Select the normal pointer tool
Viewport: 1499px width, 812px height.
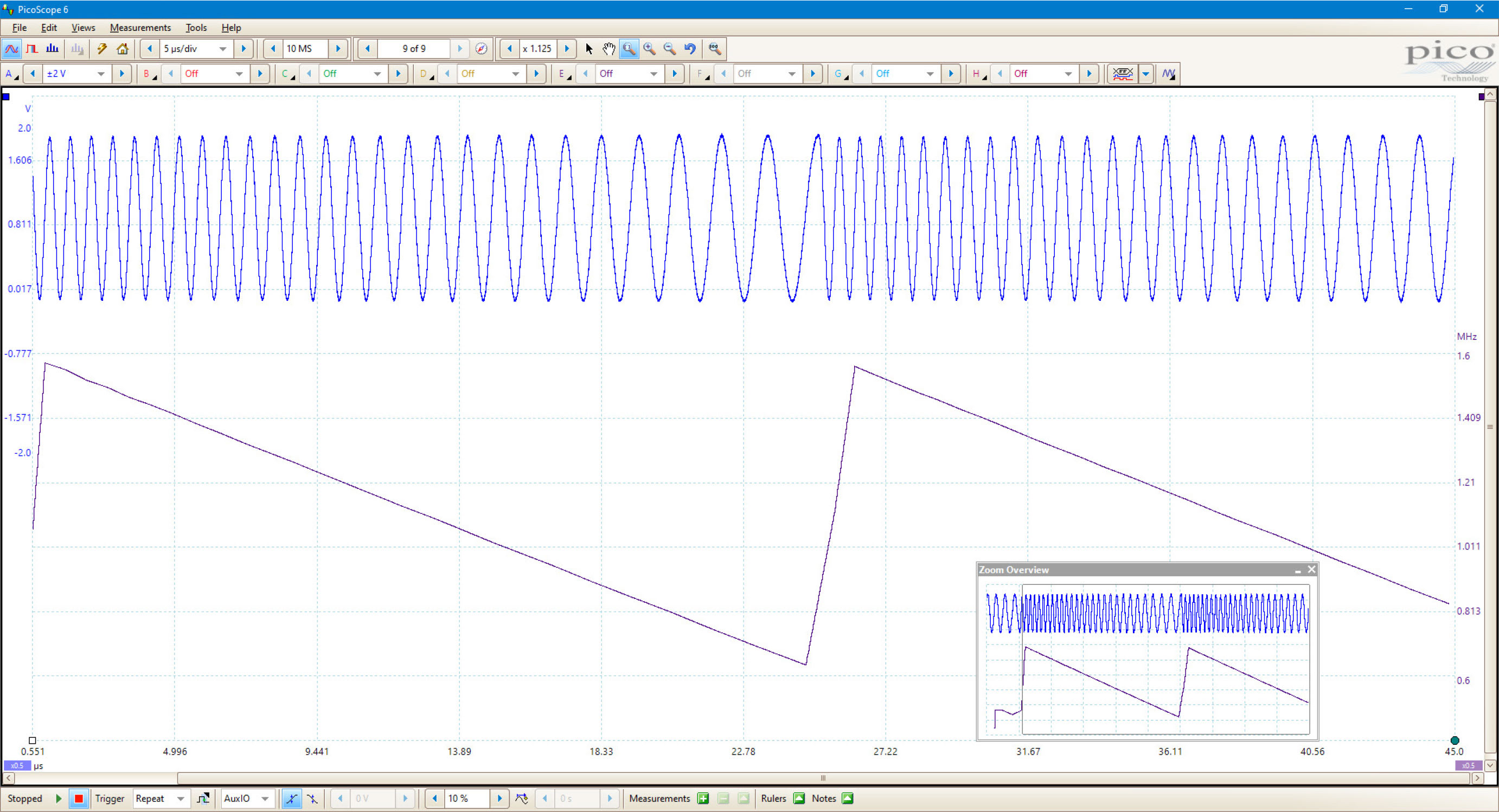click(x=589, y=49)
